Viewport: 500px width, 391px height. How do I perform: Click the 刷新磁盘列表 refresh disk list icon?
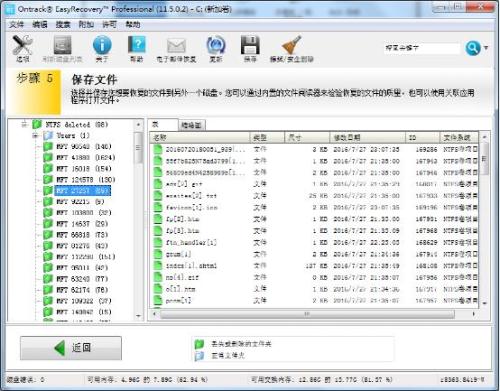click(62, 45)
